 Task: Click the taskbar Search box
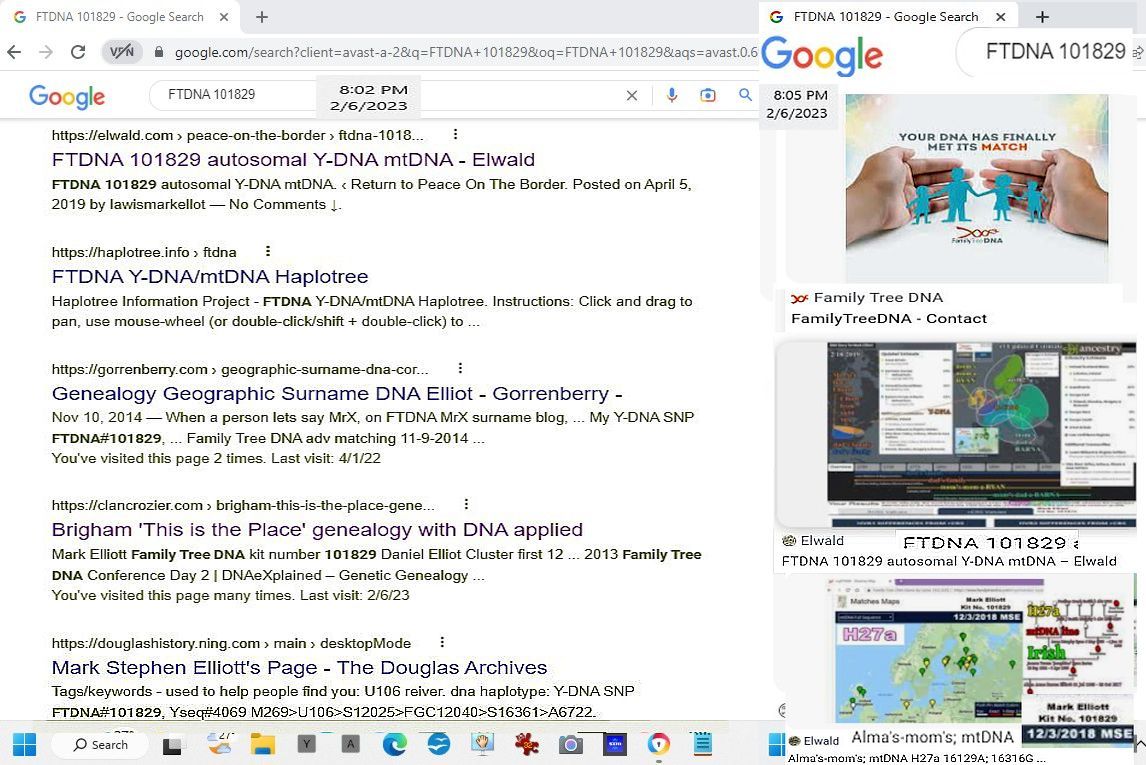(x=100, y=745)
